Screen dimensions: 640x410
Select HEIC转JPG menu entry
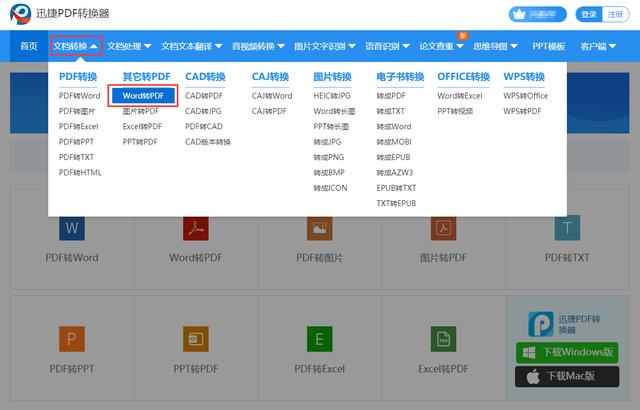[x=332, y=96]
